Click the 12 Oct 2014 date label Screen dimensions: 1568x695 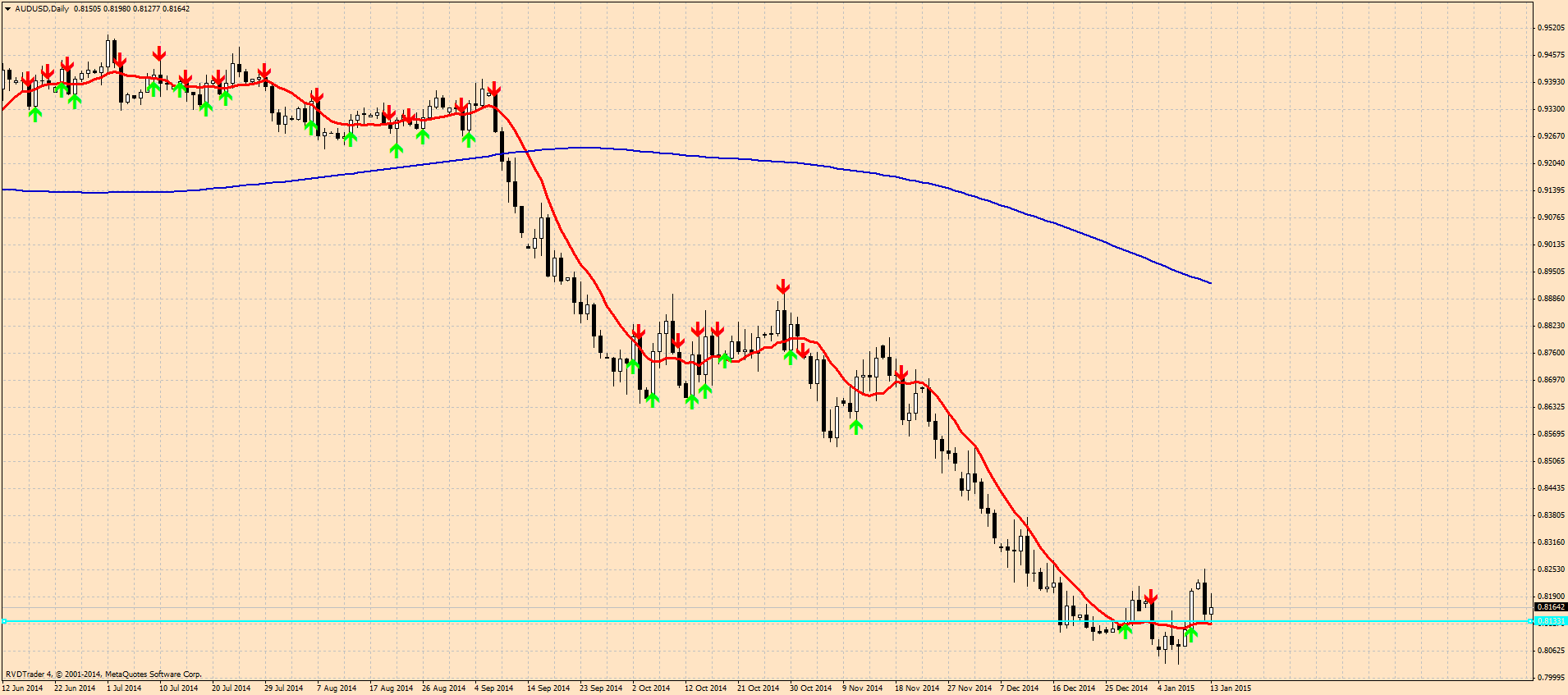click(x=706, y=688)
